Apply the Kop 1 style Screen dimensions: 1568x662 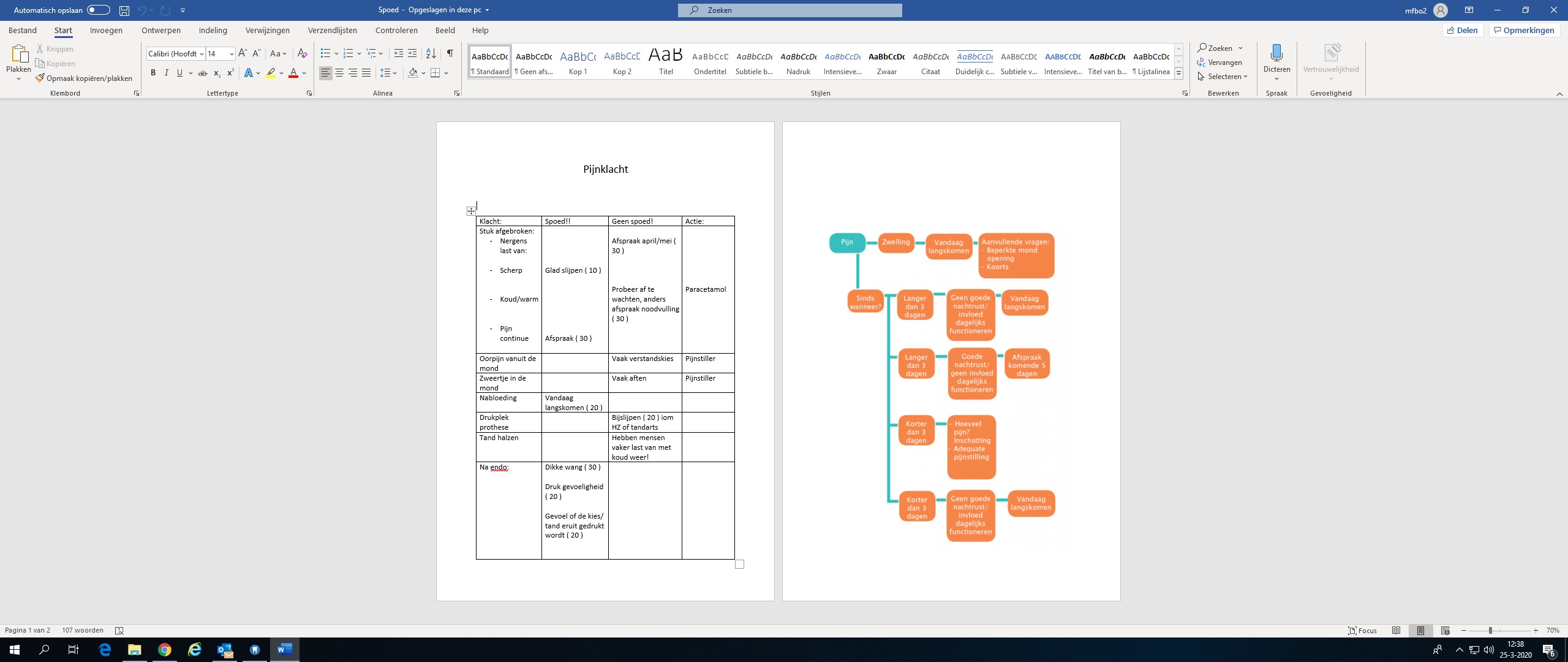[x=578, y=61]
